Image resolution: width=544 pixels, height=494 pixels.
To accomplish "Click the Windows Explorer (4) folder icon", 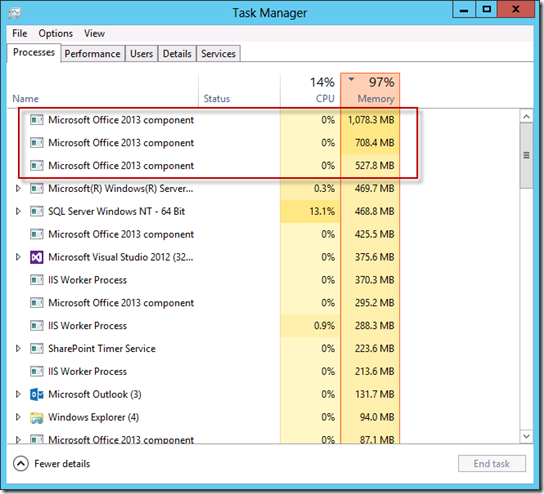I will tap(36, 417).
